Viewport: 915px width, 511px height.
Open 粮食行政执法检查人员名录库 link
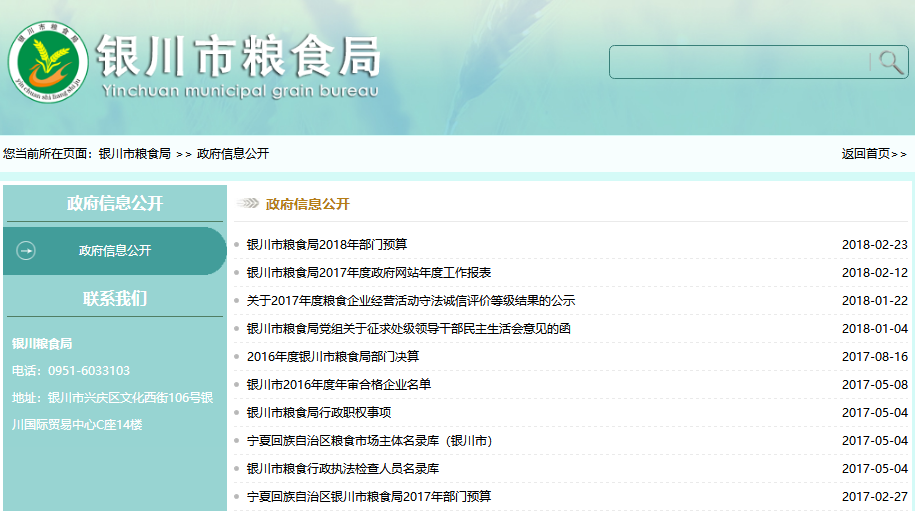pyautogui.click(x=343, y=469)
